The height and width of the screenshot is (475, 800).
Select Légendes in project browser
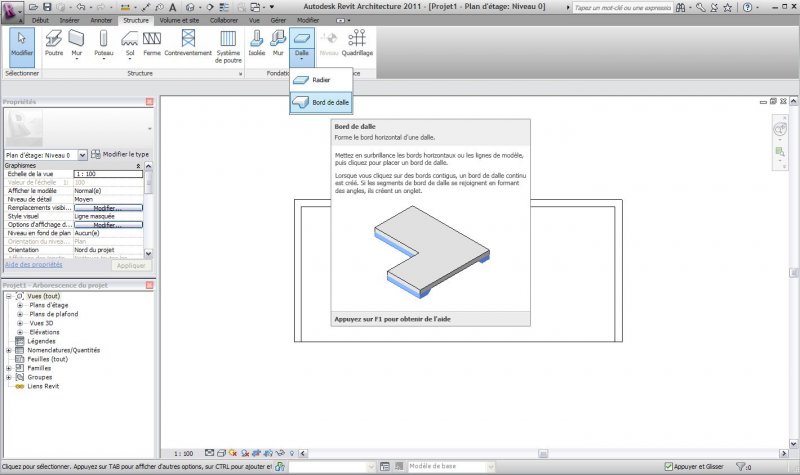(x=41, y=341)
